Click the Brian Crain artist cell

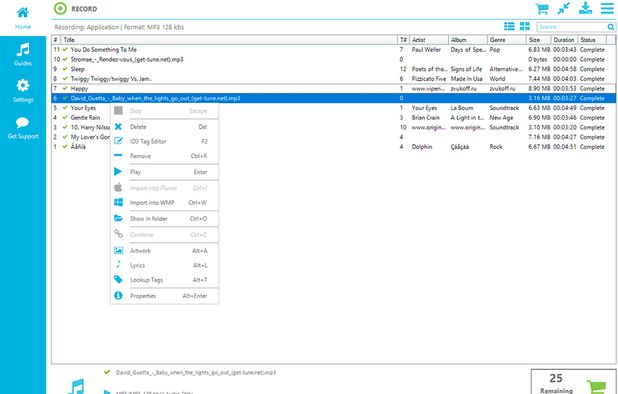pyautogui.click(x=426, y=117)
